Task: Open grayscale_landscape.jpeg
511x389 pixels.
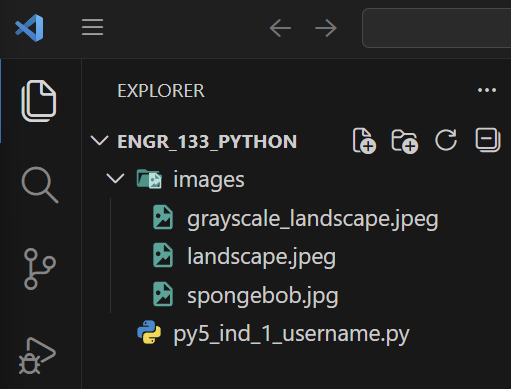Action: pyautogui.click(x=313, y=219)
